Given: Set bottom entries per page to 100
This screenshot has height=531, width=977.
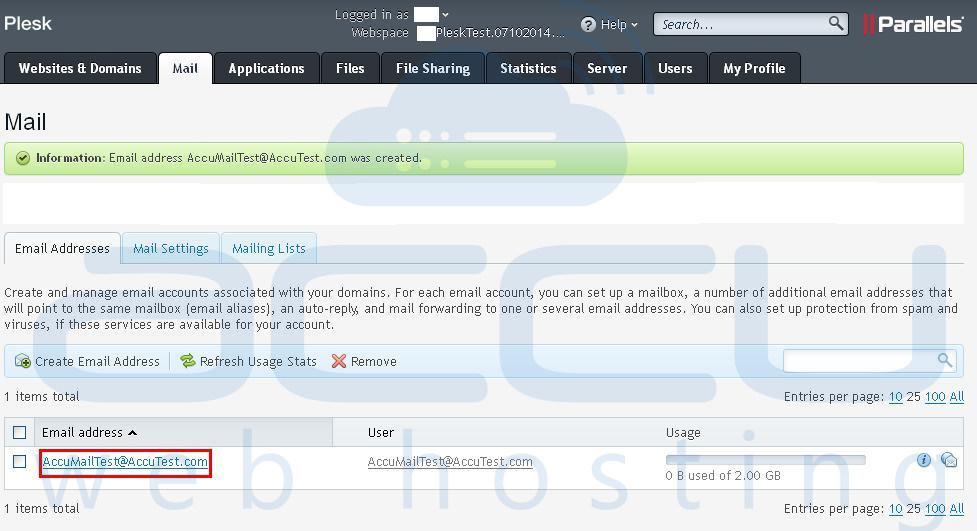Looking at the screenshot, I should [935, 509].
